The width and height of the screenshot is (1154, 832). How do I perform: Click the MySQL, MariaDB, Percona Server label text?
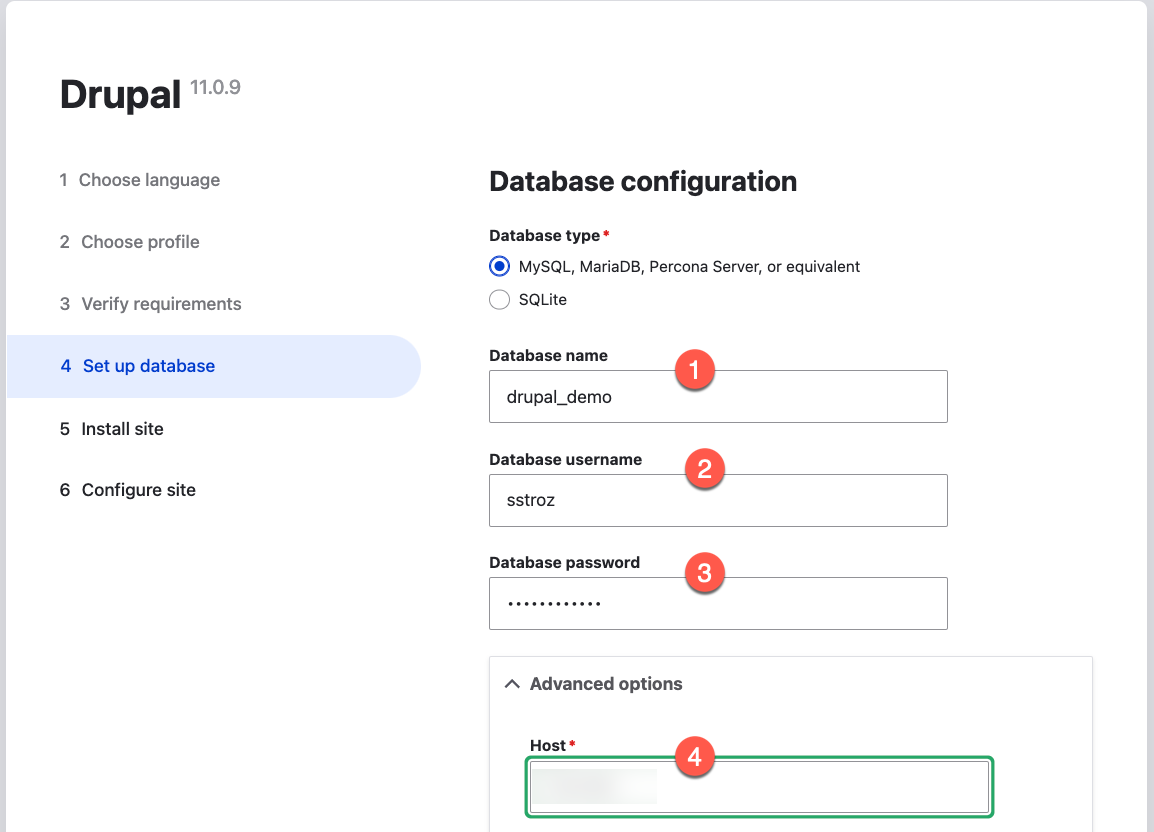coord(689,267)
